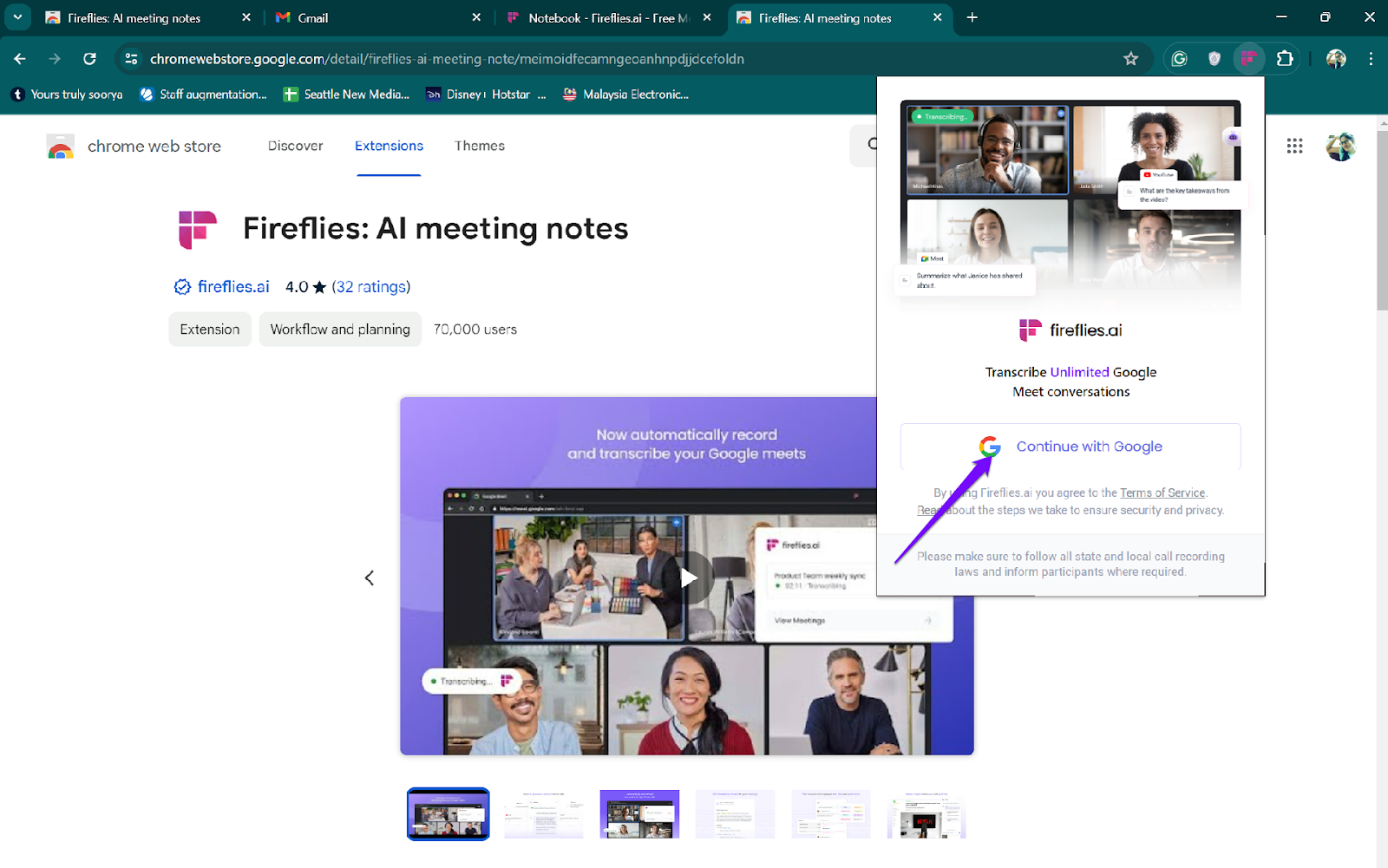
Task: Open a new browser tab
Action: pos(972,17)
